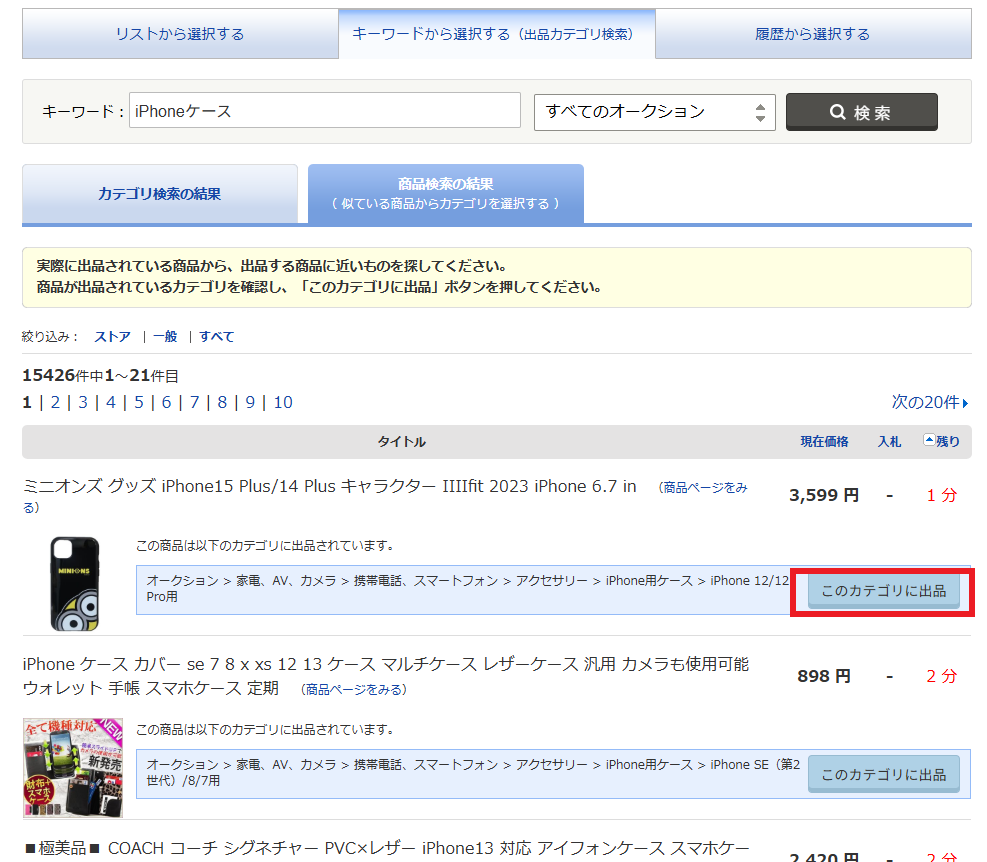Open 商品ページをみる link for wallet case
The image size is (987, 862).
(355, 689)
